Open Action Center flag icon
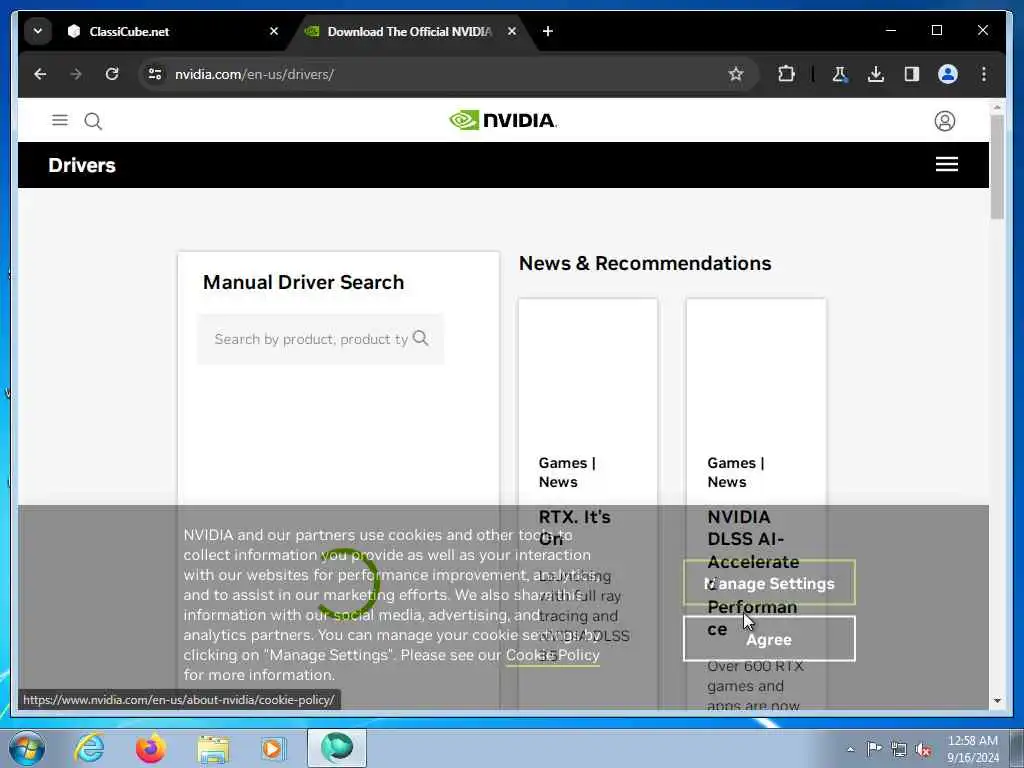Viewport: 1024px width, 768px height. pyautogui.click(x=874, y=748)
